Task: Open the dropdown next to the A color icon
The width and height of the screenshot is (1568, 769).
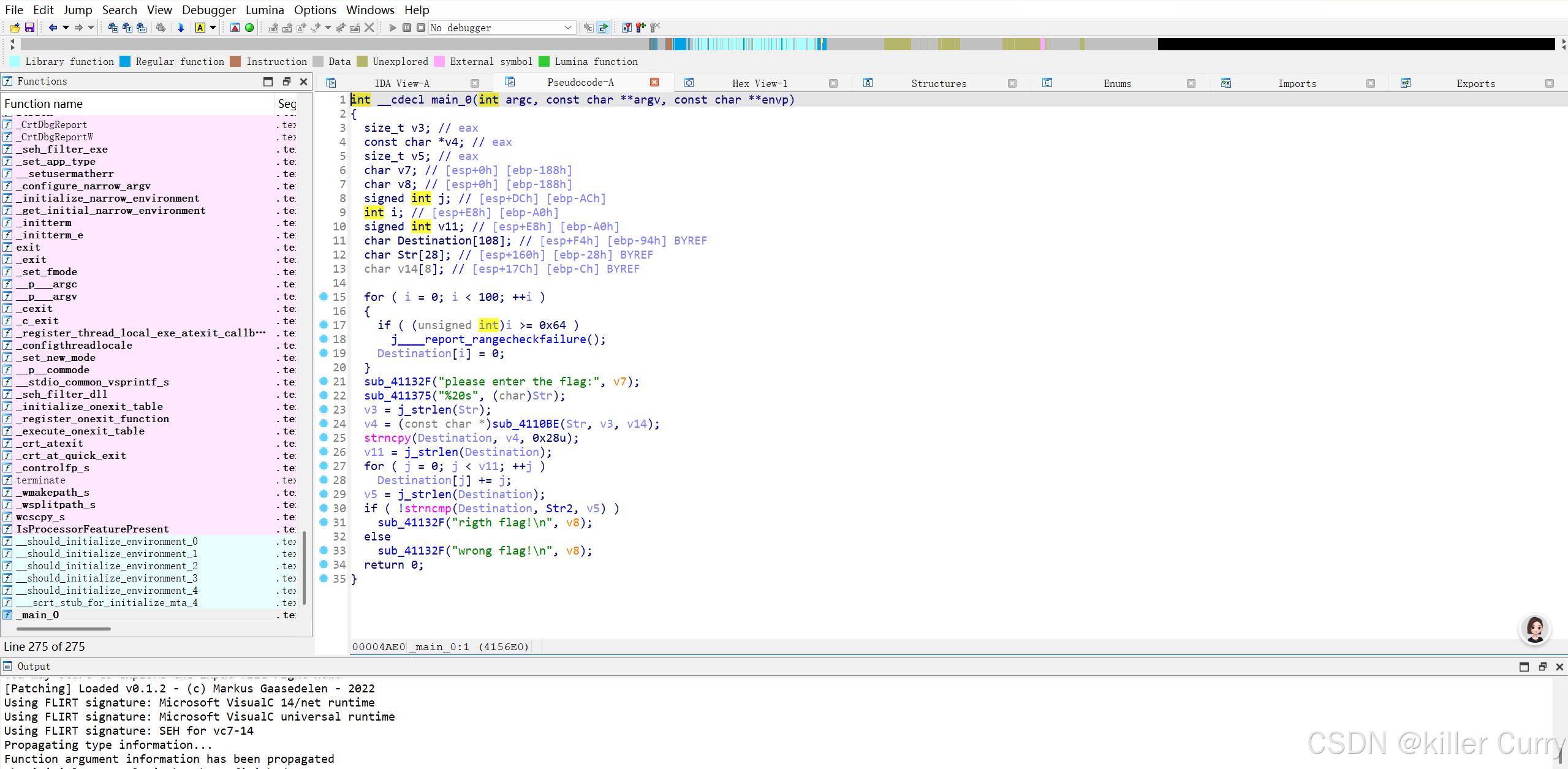Action: 213,28
